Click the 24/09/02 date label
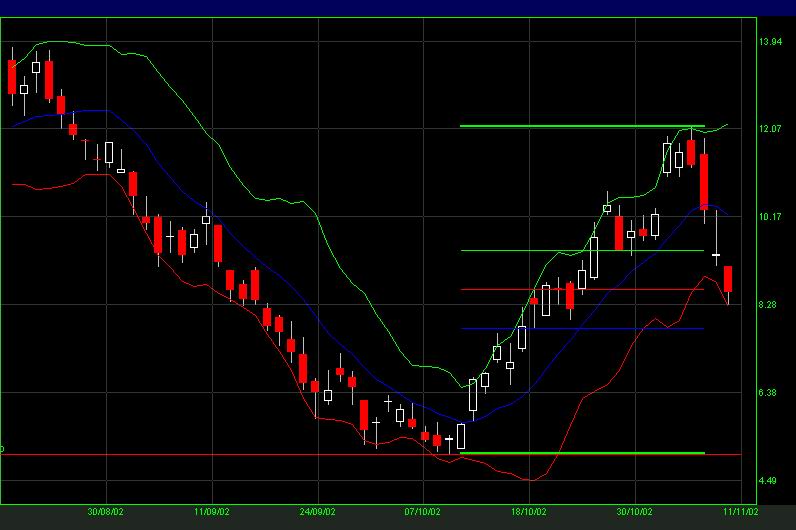796x530 pixels. 318,512
